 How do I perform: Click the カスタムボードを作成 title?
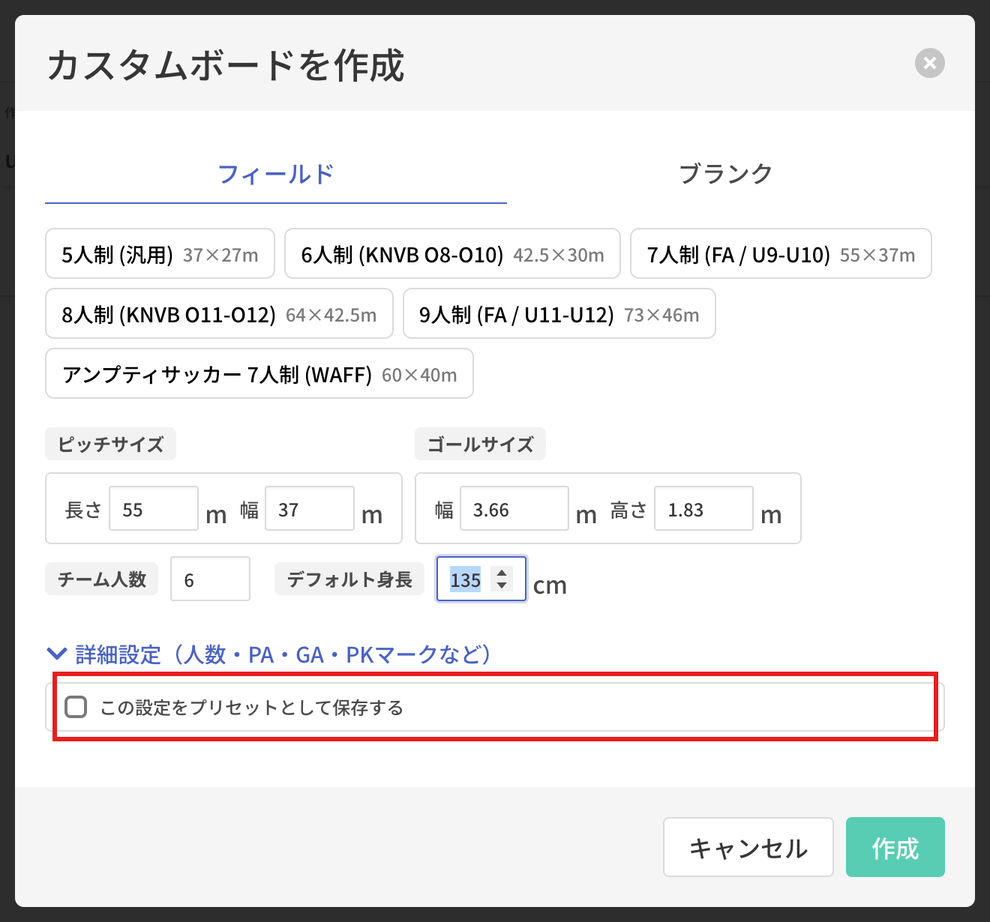[225, 65]
